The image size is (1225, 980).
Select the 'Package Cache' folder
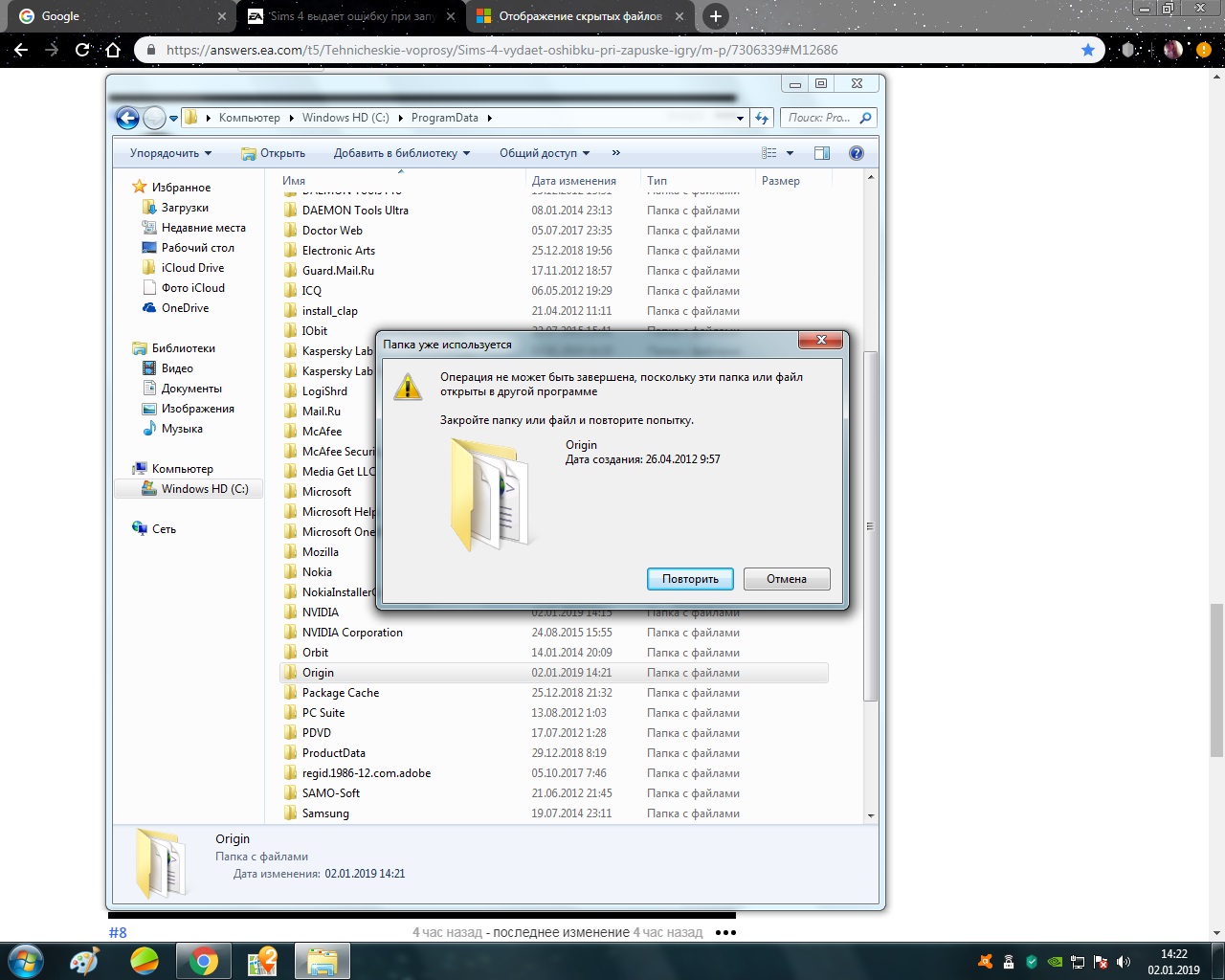[555, 693]
